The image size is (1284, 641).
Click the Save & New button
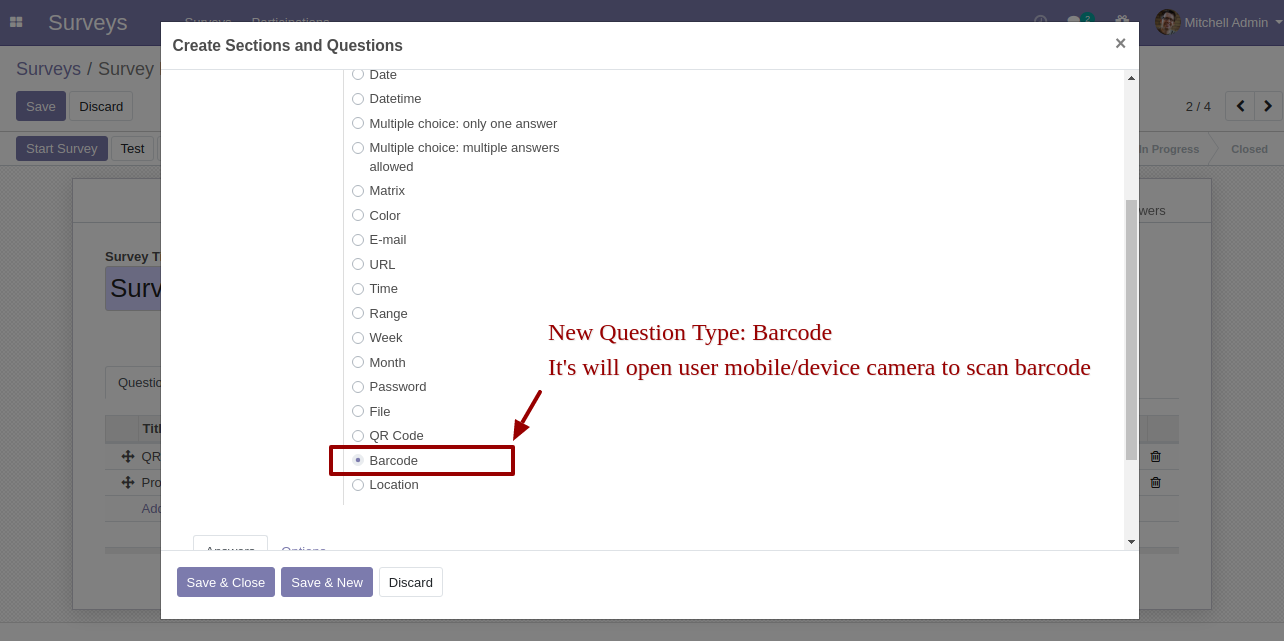(326, 582)
